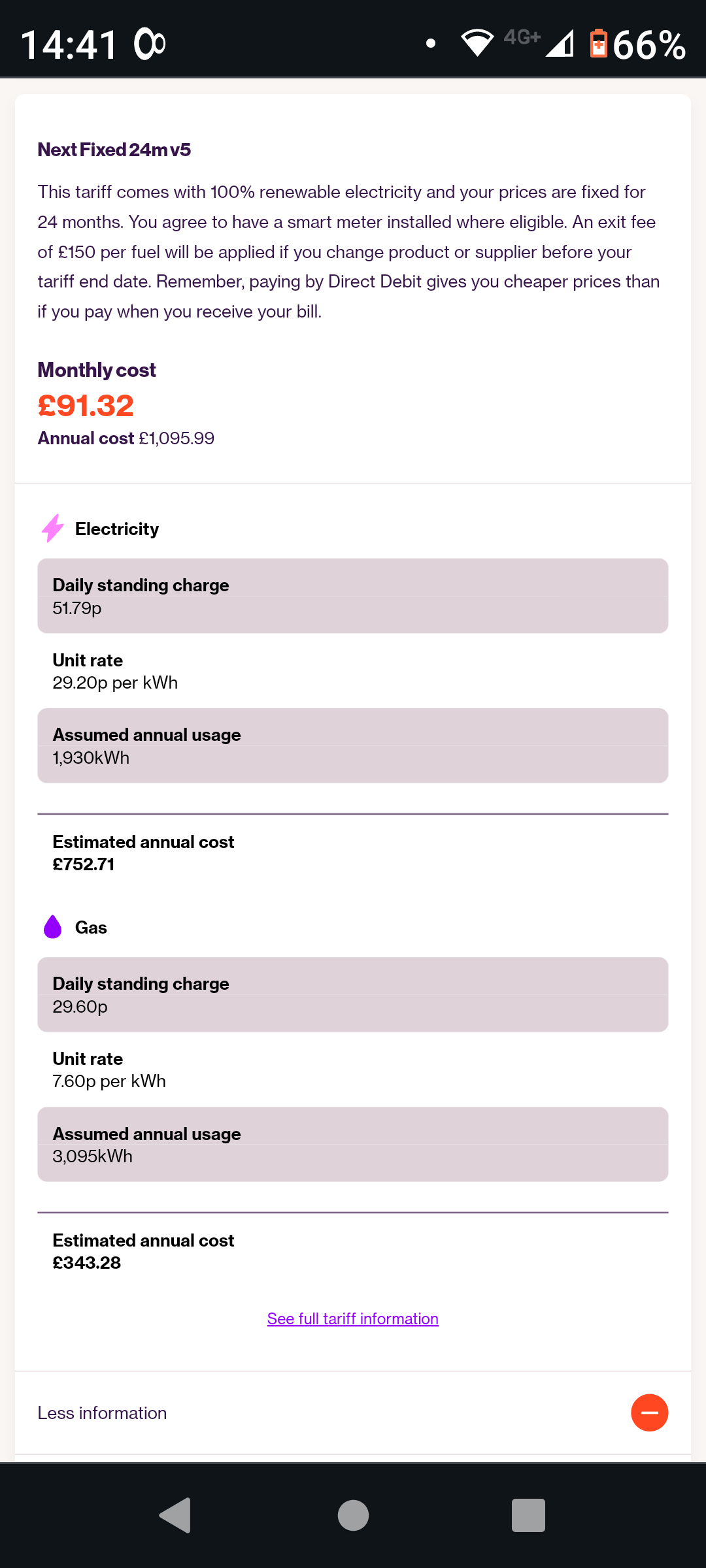Image resolution: width=706 pixels, height=1568 pixels.
Task: Tap the battery indicator icon
Action: [598, 44]
